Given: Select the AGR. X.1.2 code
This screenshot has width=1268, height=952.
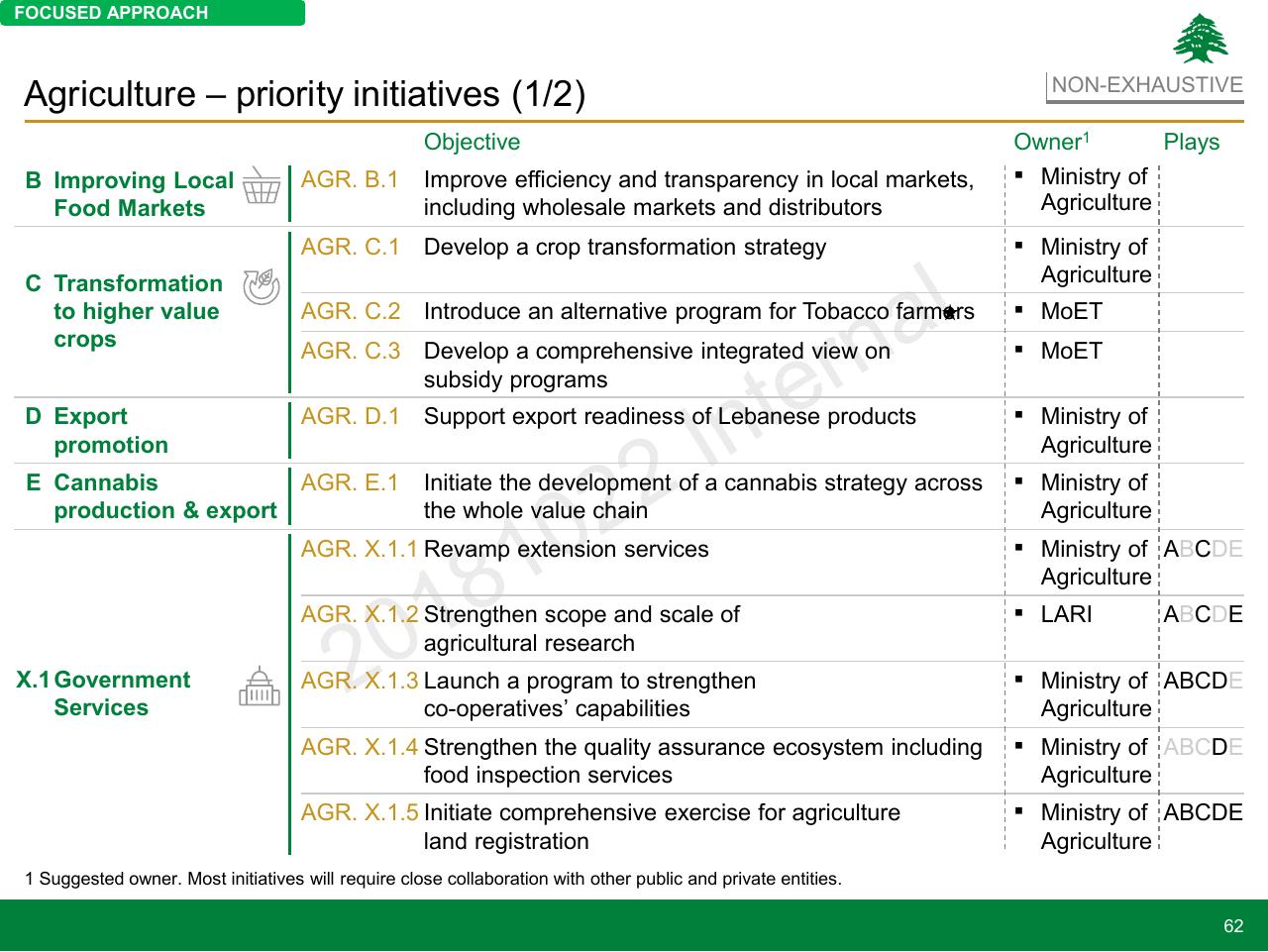Looking at the screenshot, I should [360, 614].
